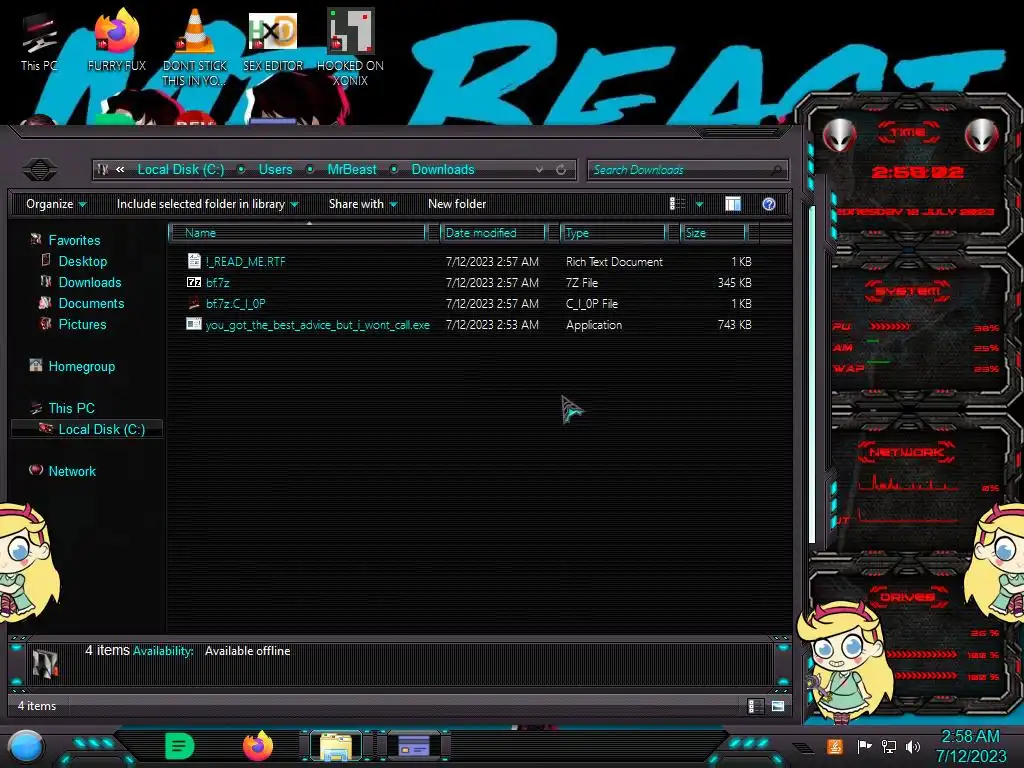
Task: Open the green notes app in the taskbar
Action: point(180,746)
